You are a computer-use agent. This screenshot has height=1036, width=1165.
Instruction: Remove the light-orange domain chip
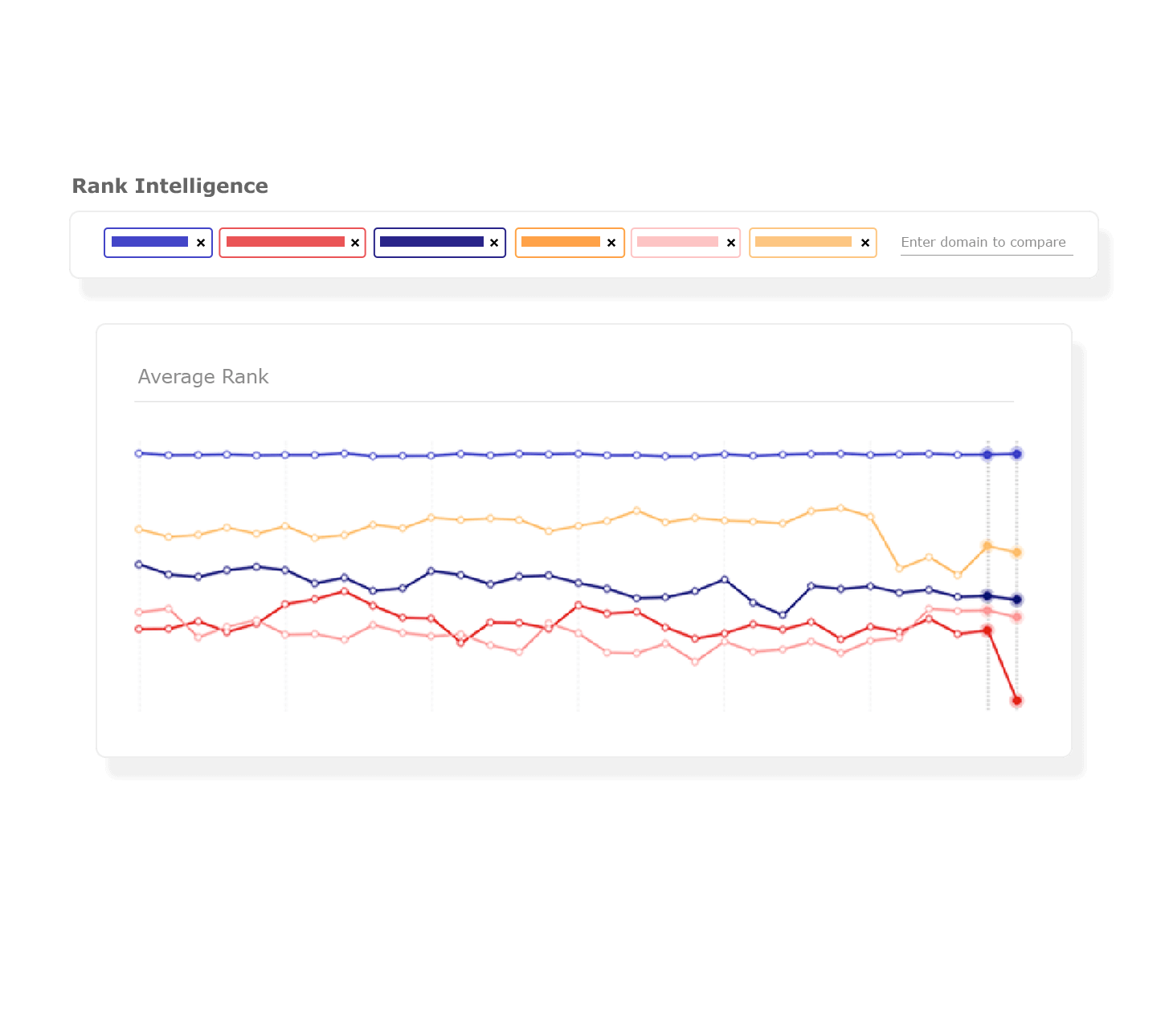[865, 242]
